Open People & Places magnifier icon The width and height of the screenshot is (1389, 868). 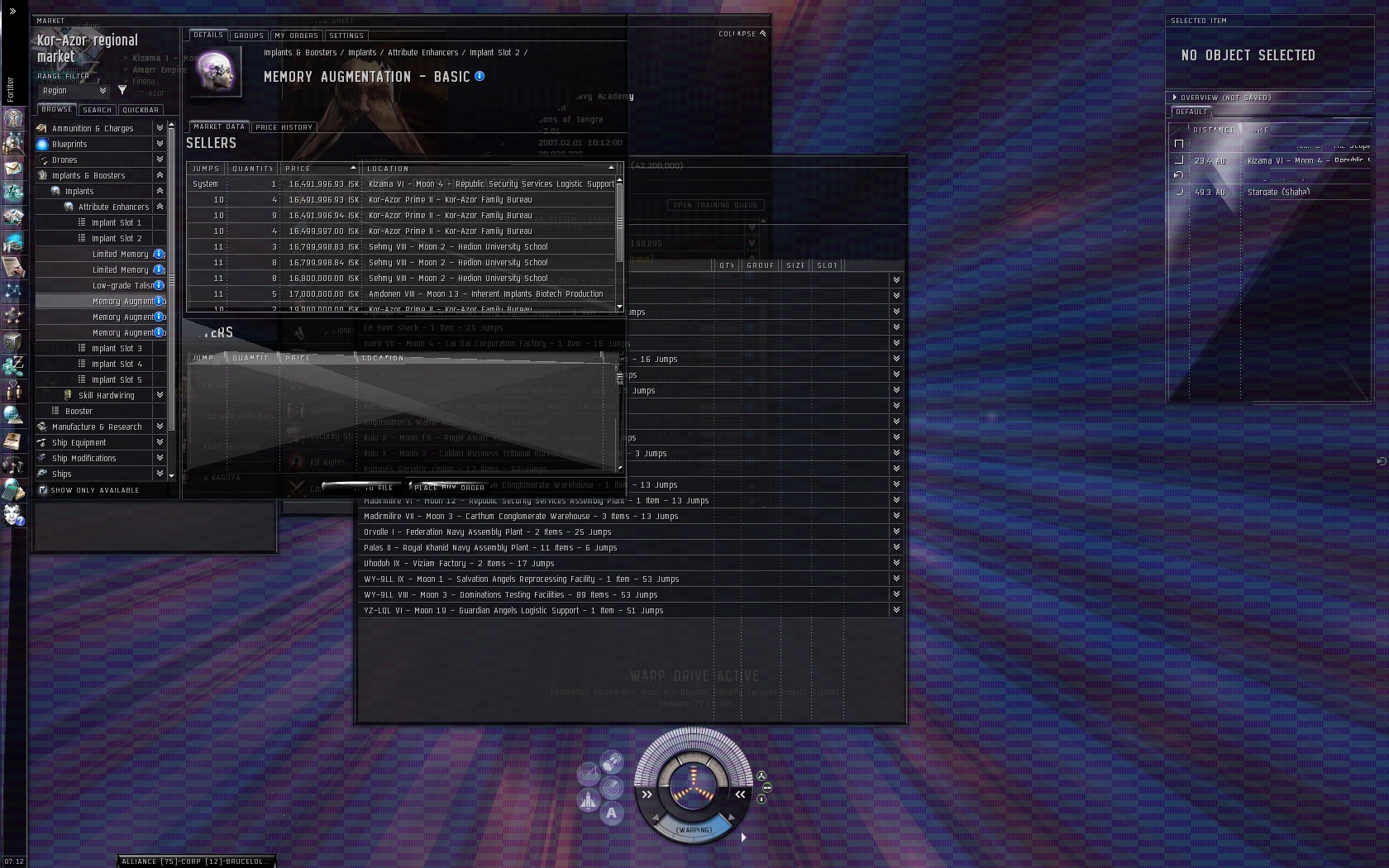click(13, 143)
